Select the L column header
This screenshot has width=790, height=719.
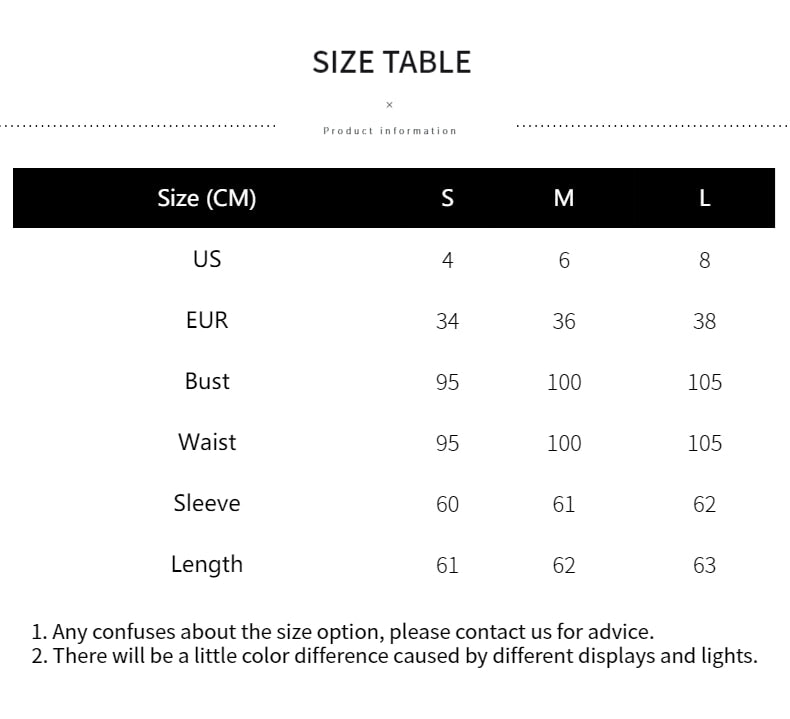(705, 198)
